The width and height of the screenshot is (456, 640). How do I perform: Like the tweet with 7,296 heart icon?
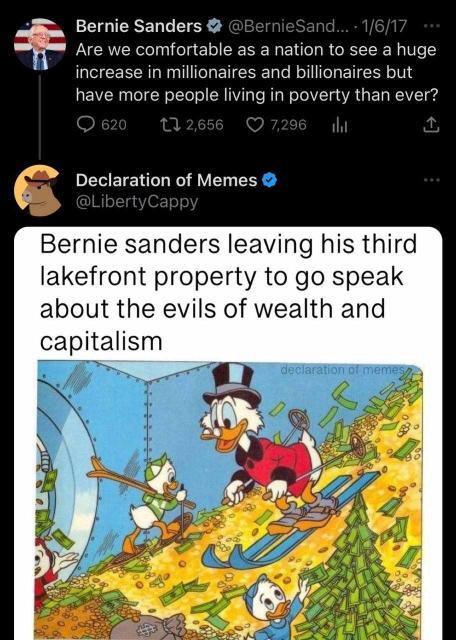pos(255,124)
